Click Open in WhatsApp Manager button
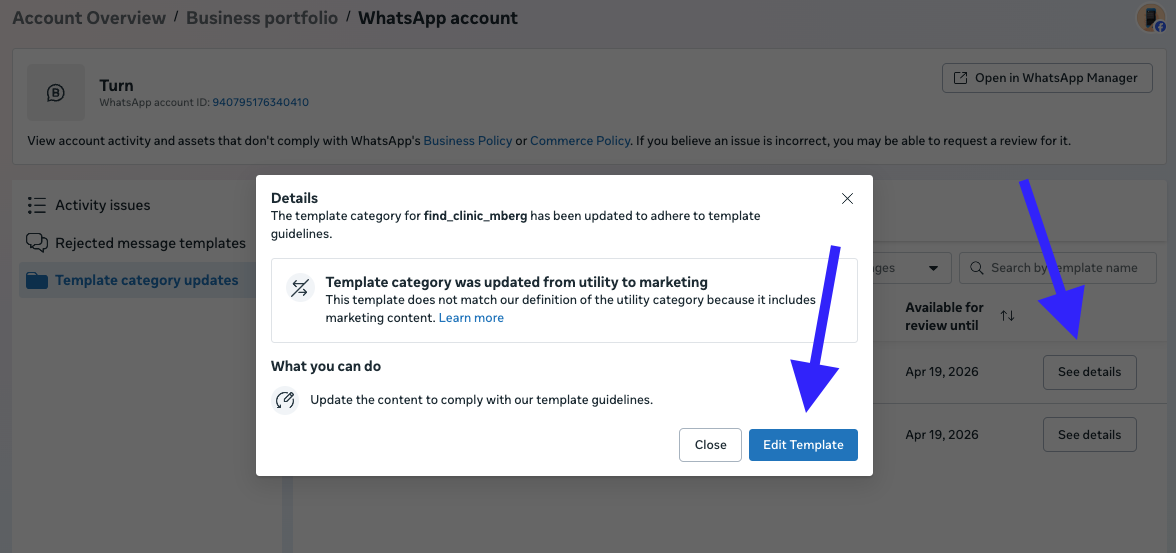Viewport: 1176px width, 553px height. click(1047, 78)
